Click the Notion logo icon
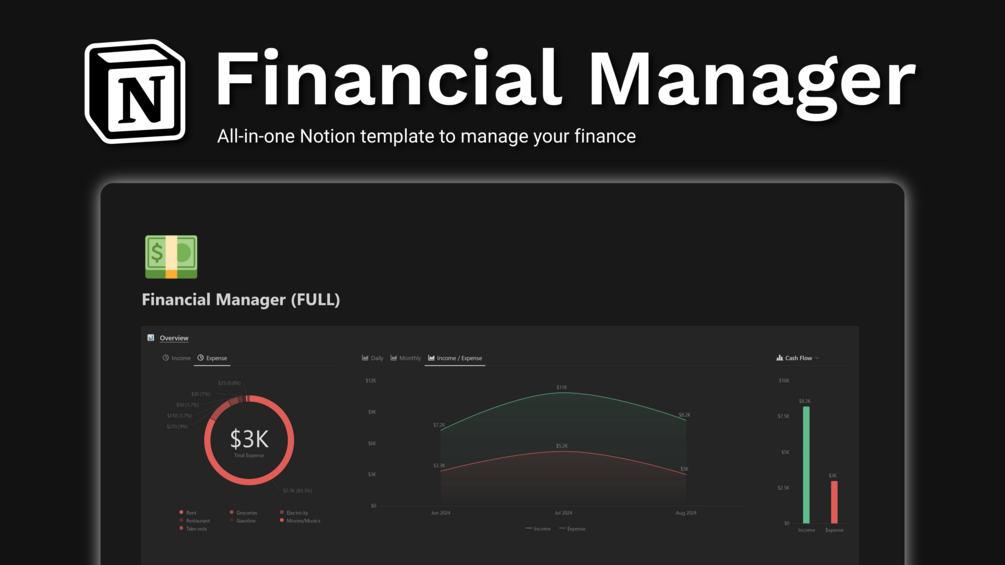The width and height of the screenshot is (1005, 565). 135,91
